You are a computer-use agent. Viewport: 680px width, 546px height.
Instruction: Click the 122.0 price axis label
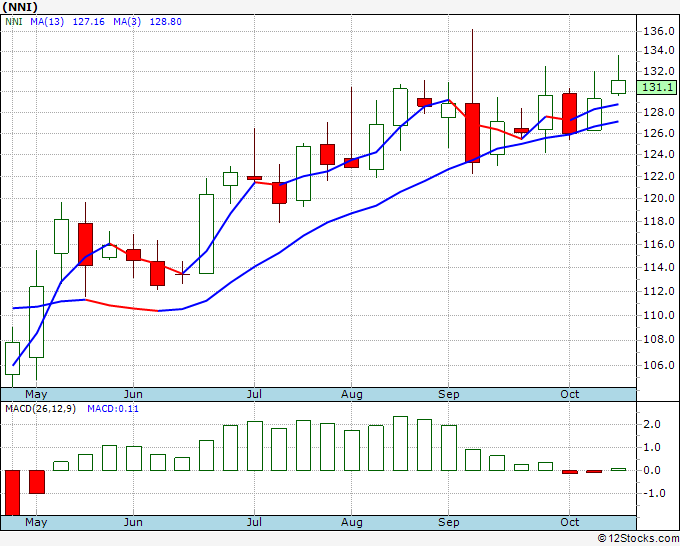[658, 177]
